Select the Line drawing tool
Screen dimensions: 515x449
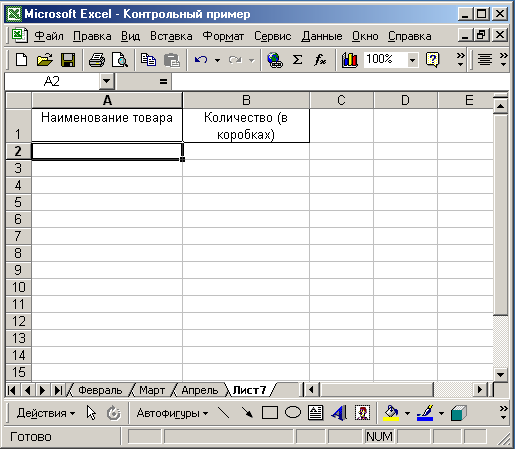pos(223,413)
